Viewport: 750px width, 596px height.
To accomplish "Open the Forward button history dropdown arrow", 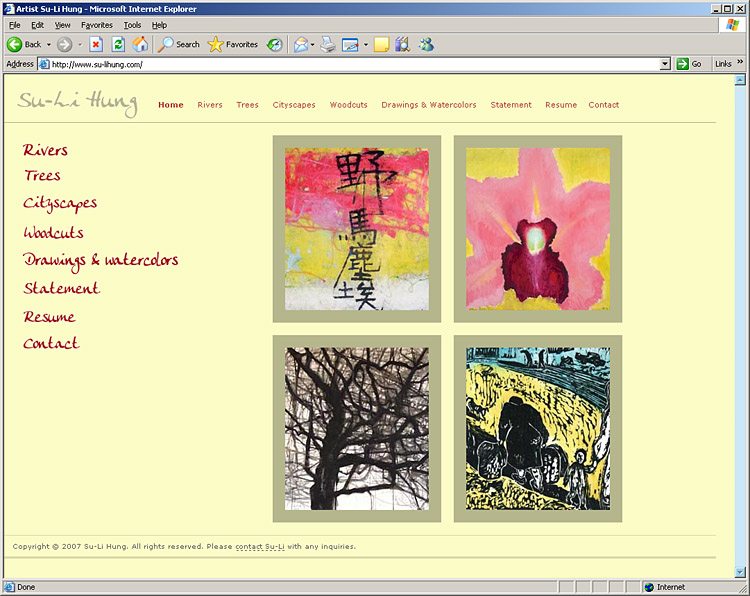I will tap(80, 44).
